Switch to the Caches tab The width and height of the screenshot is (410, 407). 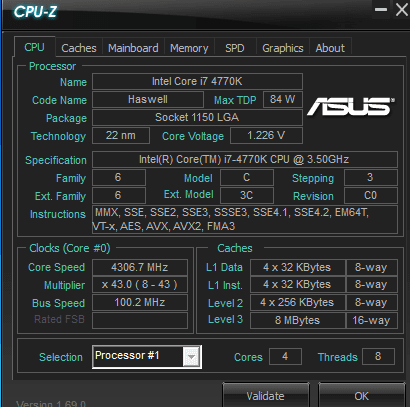pyautogui.click(x=79, y=48)
